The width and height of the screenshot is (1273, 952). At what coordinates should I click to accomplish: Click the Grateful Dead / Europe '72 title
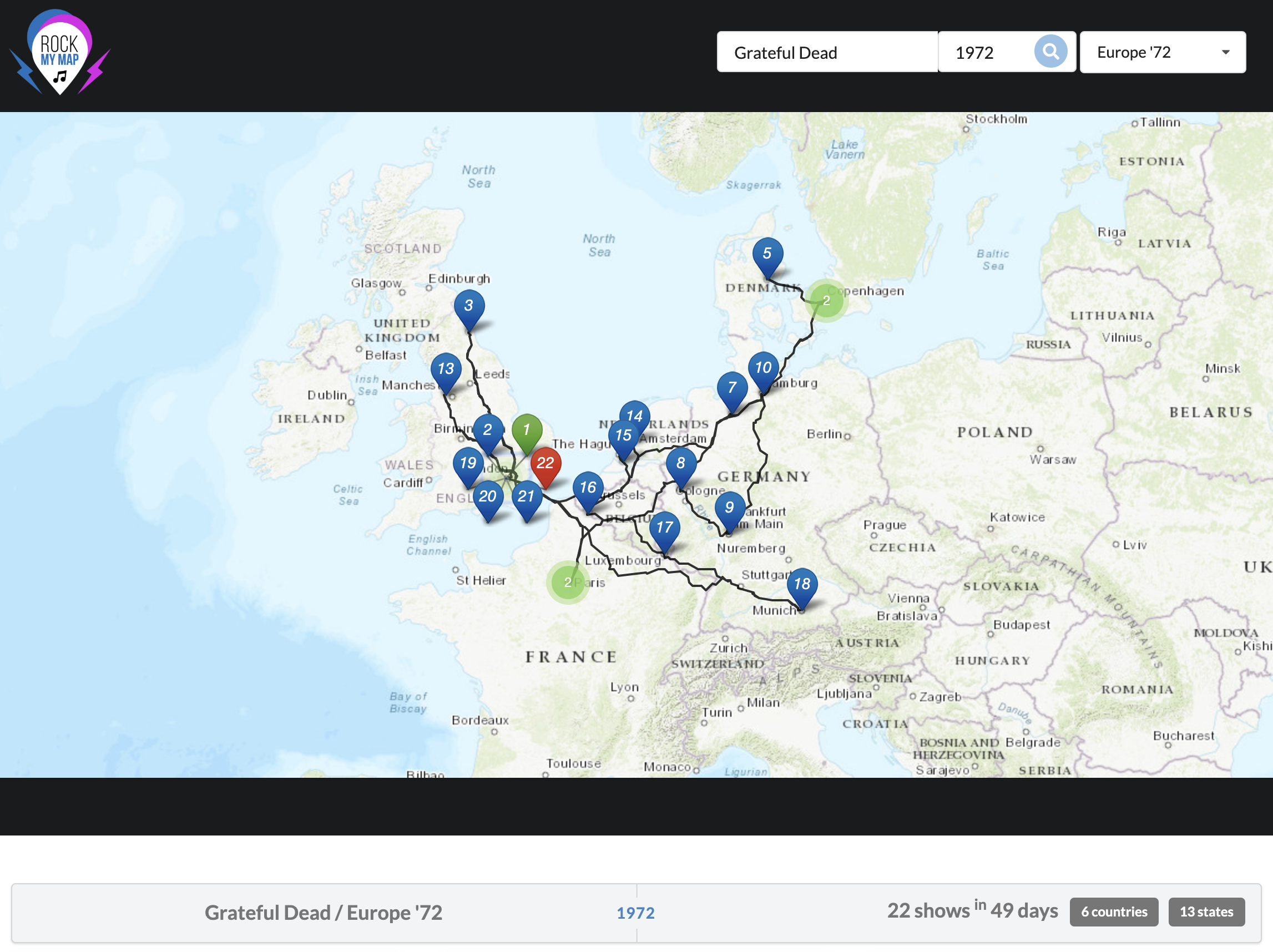324,912
